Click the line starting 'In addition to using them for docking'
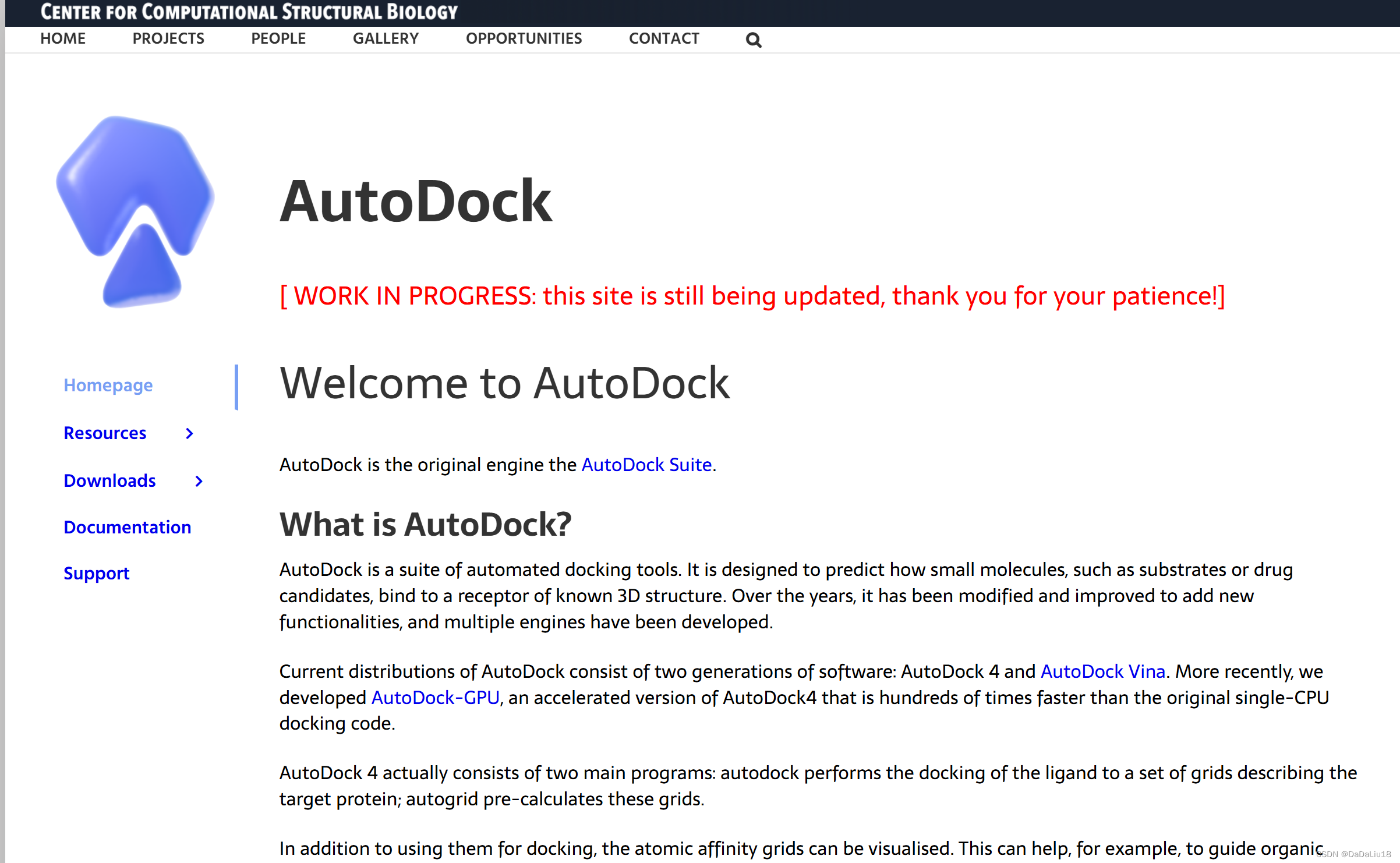1400x863 pixels. pyautogui.click(x=802, y=848)
